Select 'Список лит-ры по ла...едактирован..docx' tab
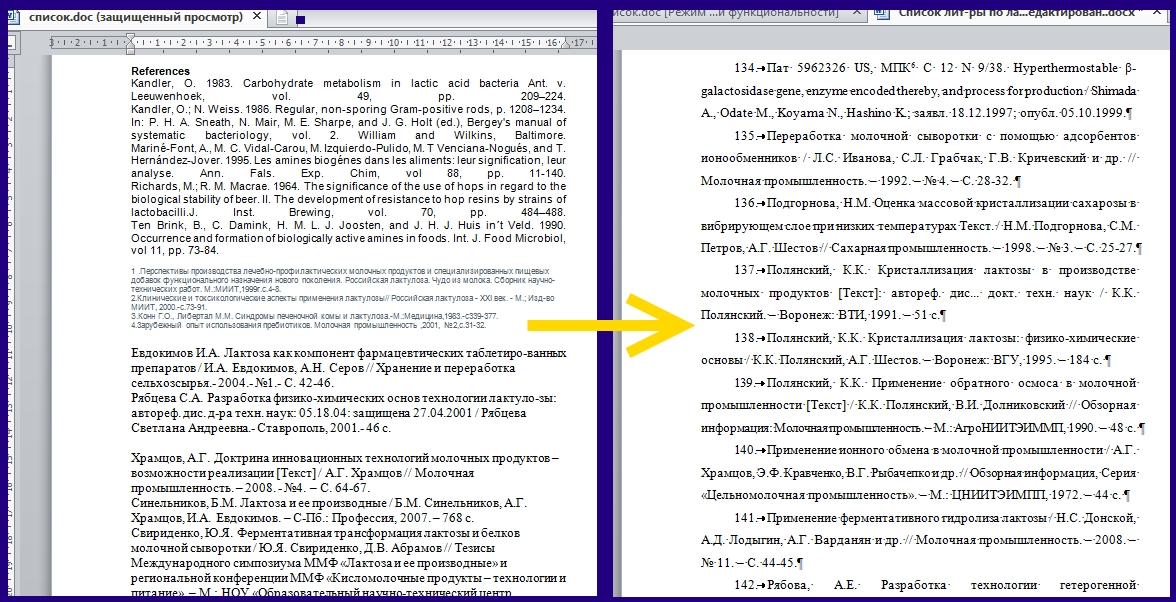 (x=1018, y=12)
